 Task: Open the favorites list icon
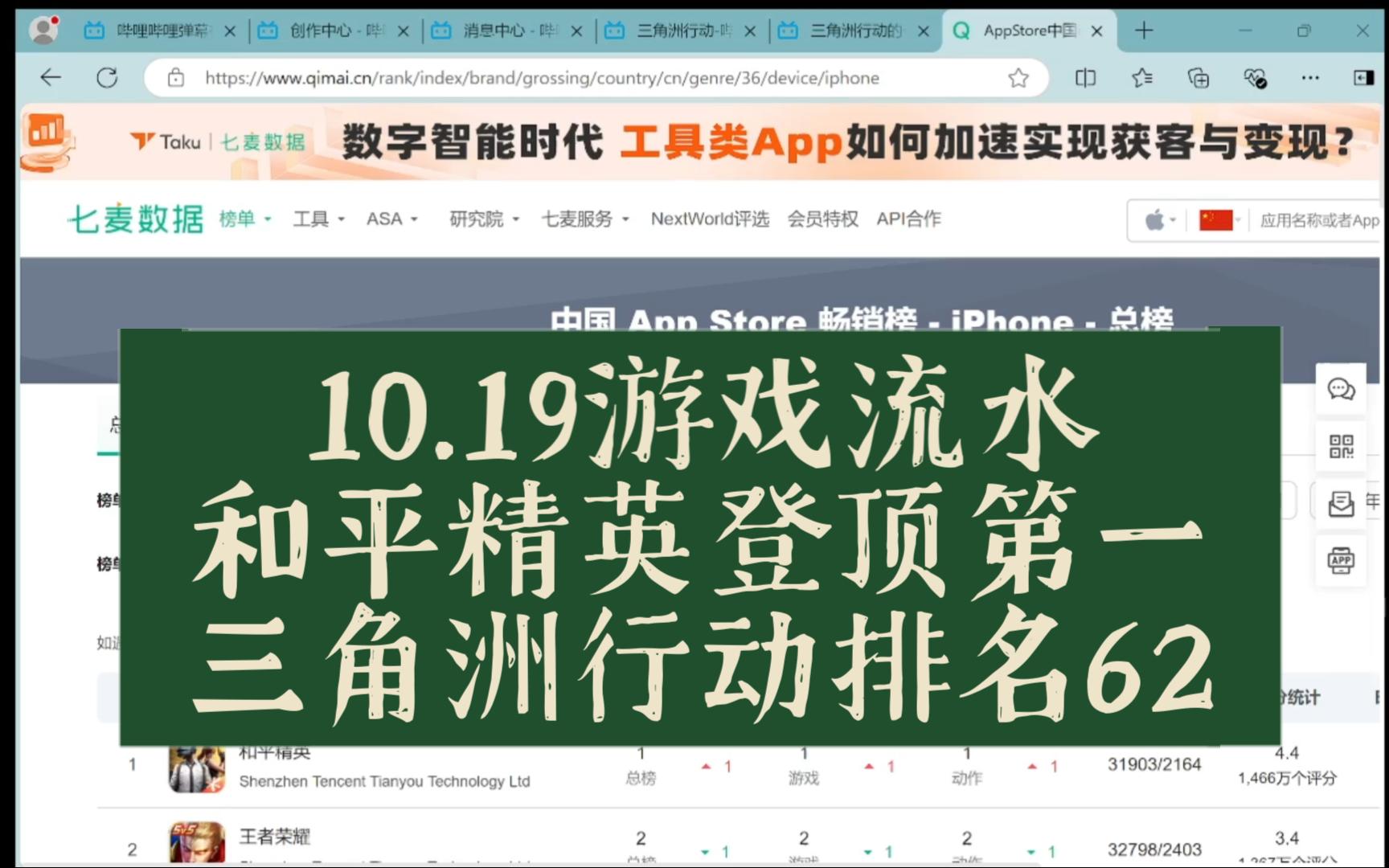1141,78
